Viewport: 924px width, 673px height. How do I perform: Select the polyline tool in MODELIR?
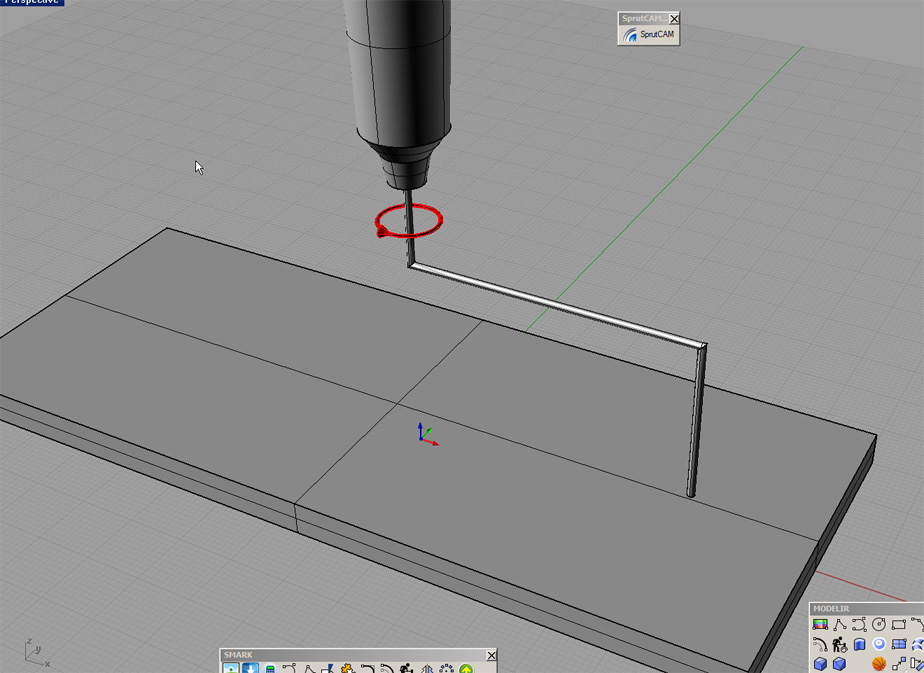click(x=840, y=625)
